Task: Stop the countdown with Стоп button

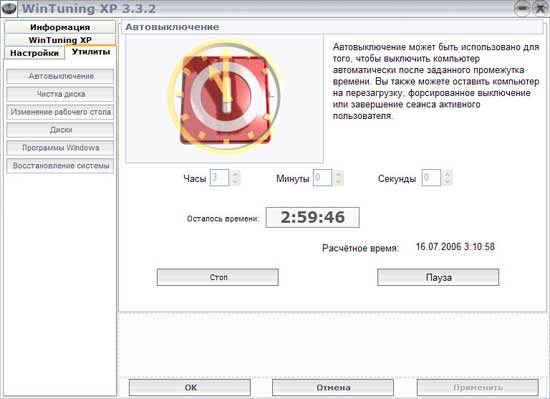Action: (x=218, y=277)
